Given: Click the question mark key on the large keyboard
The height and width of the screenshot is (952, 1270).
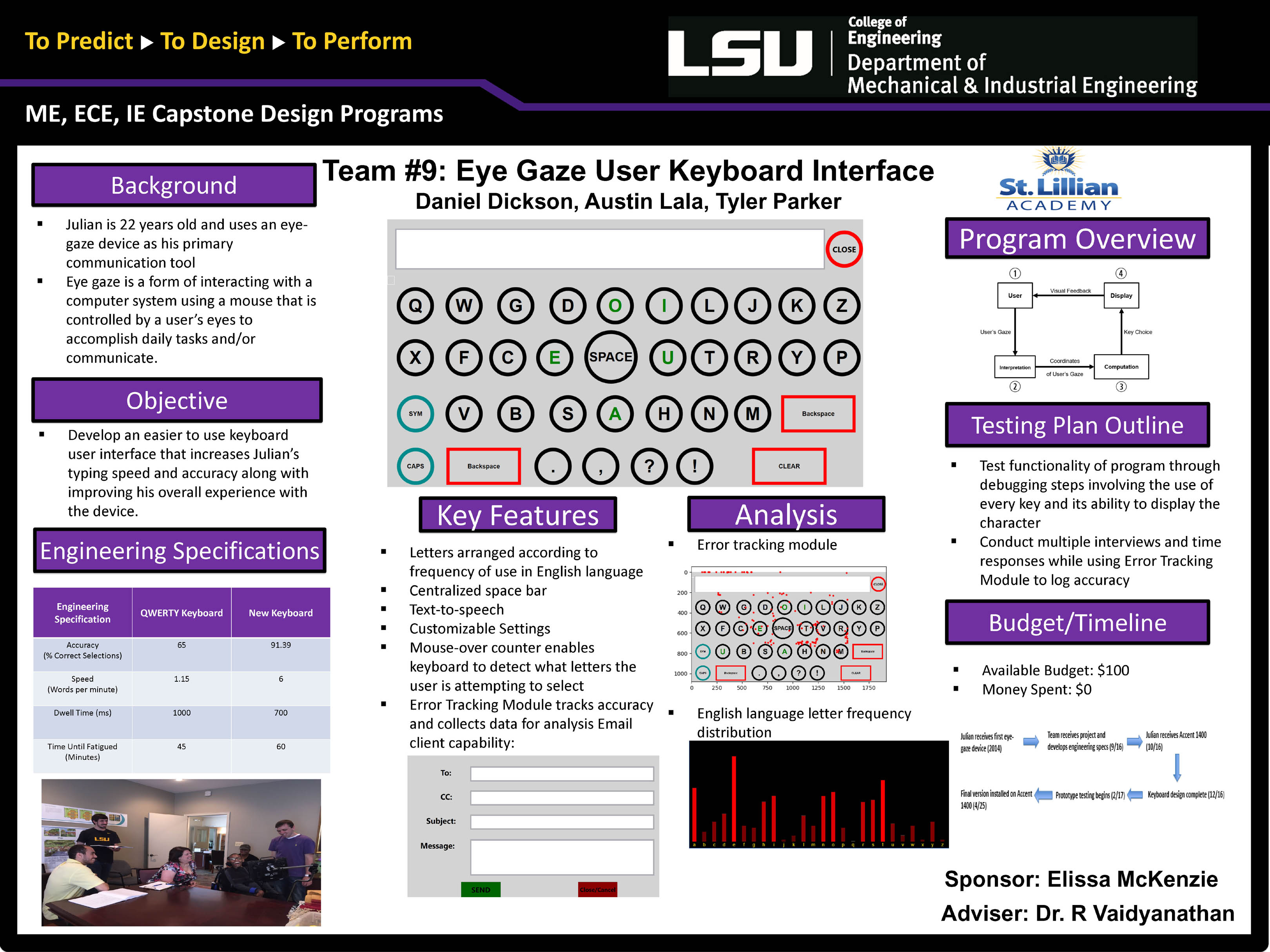Looking at the screenshot, I should click(649, 466).
